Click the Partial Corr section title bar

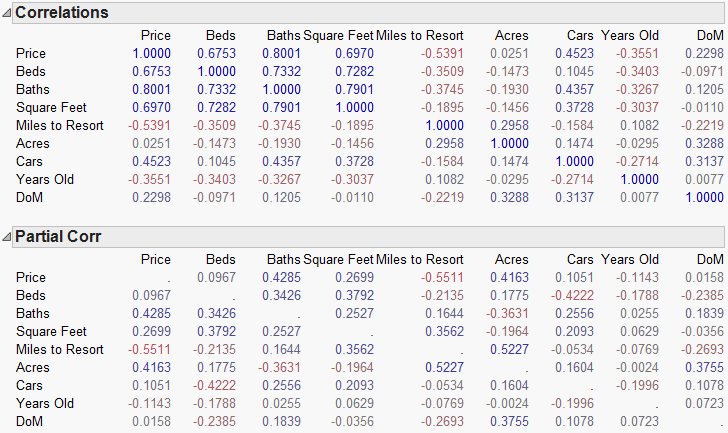(x=368, y=237)
